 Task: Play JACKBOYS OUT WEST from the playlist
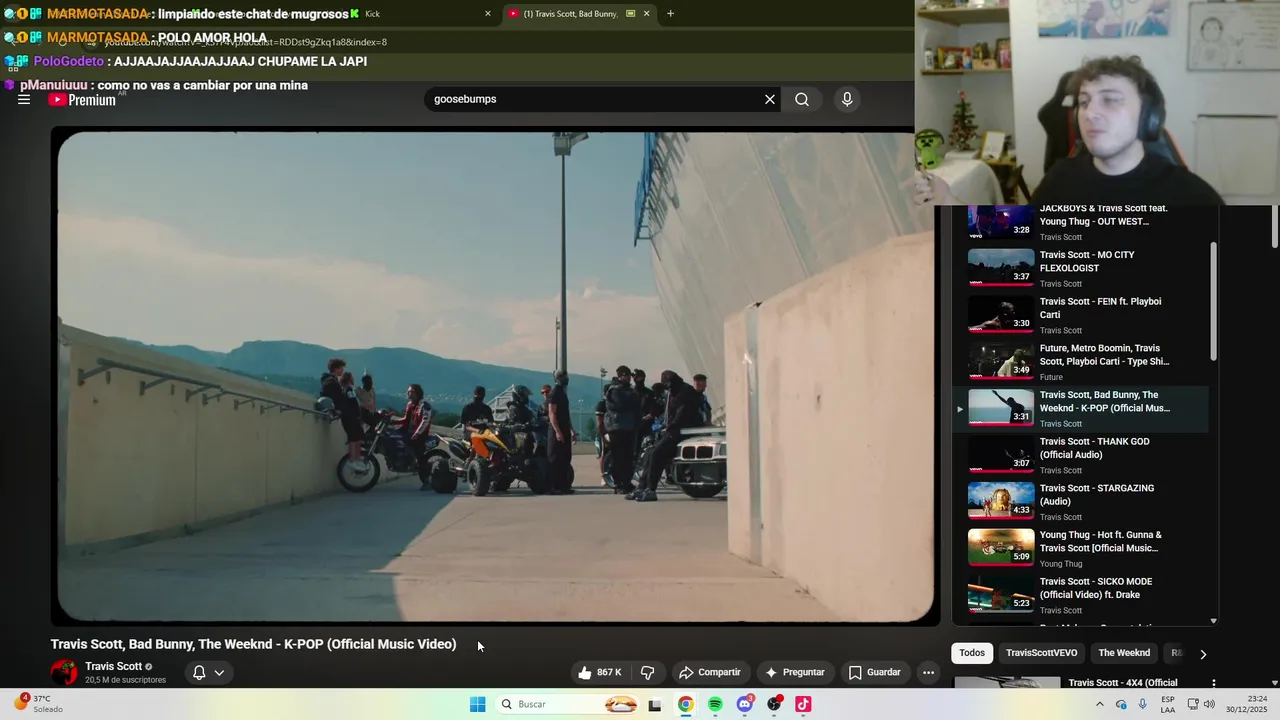[1080, 222]
